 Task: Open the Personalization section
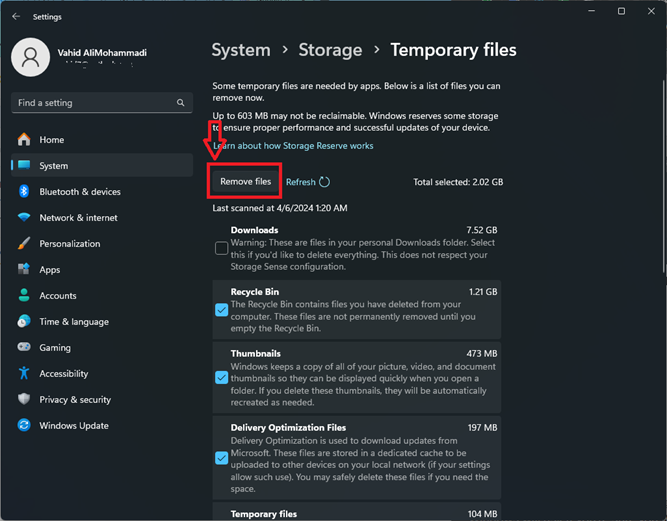pyautogui.click(x=102, y=243)
